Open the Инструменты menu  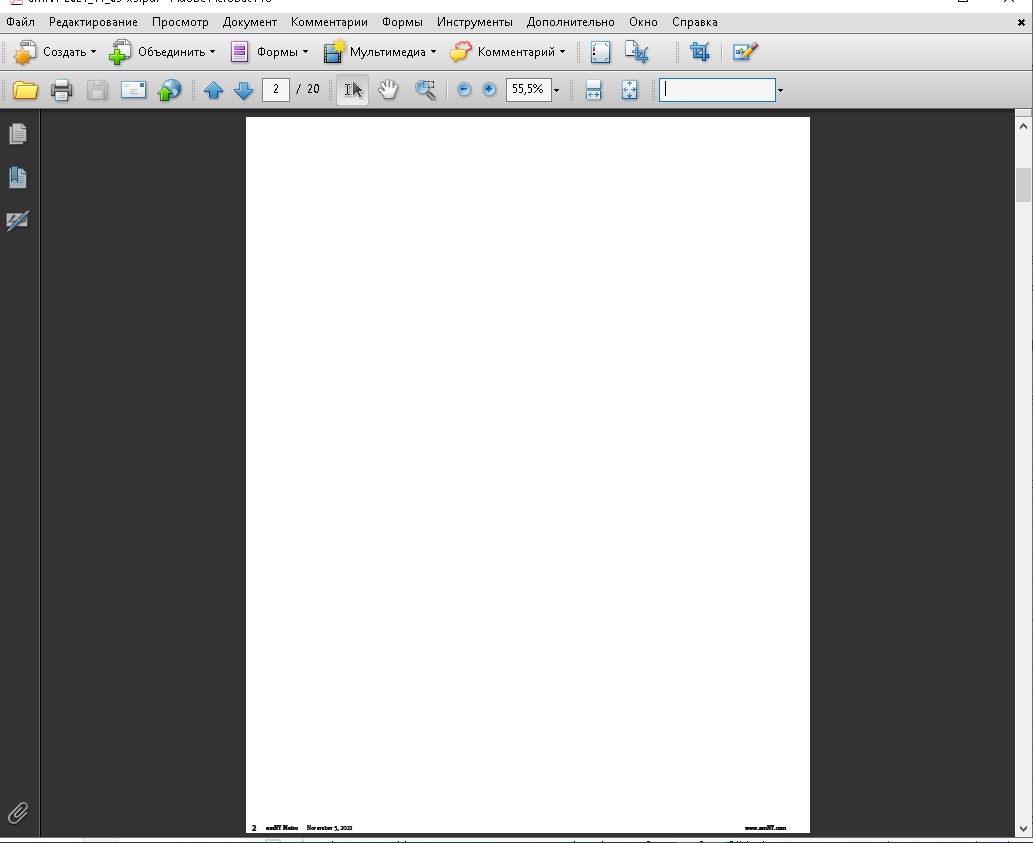click(x=474, y=22)
